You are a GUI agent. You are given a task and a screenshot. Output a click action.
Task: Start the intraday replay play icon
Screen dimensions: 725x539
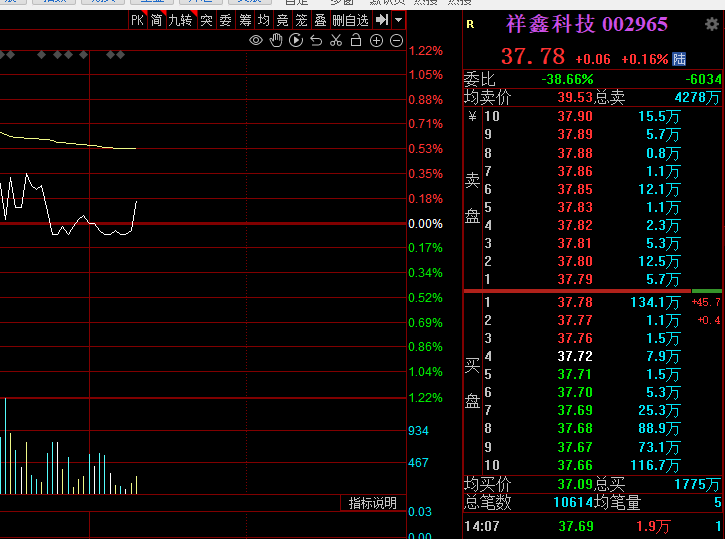(x=296, y=40)
